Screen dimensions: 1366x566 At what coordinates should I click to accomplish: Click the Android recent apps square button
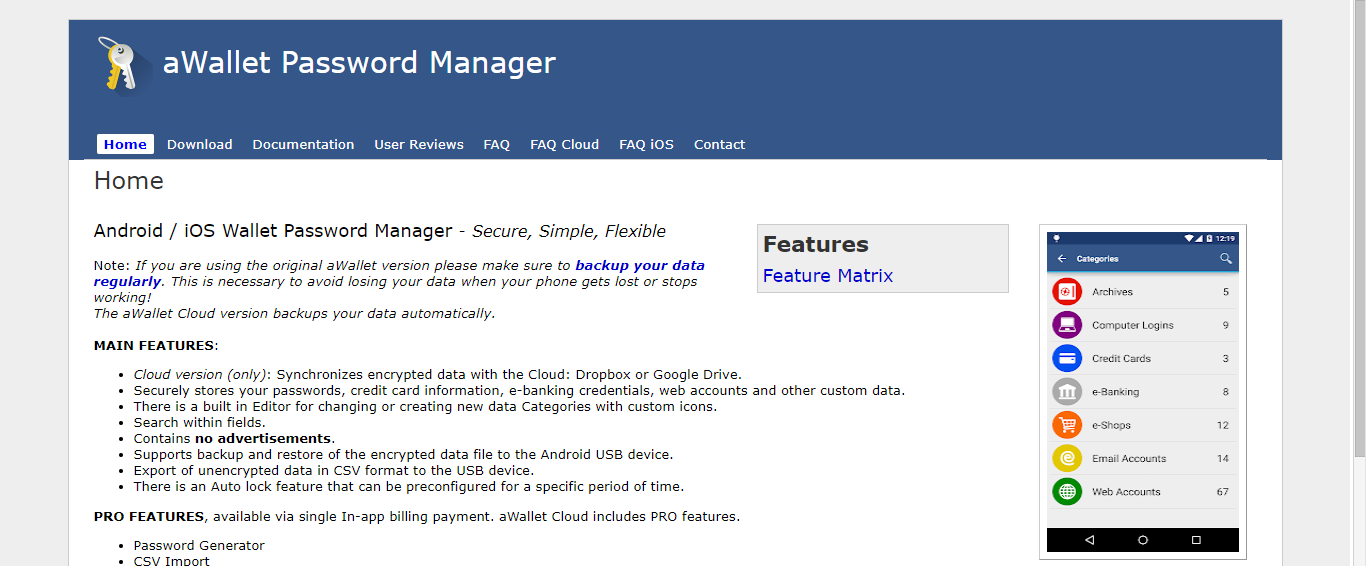click(x=1196, y=540)
